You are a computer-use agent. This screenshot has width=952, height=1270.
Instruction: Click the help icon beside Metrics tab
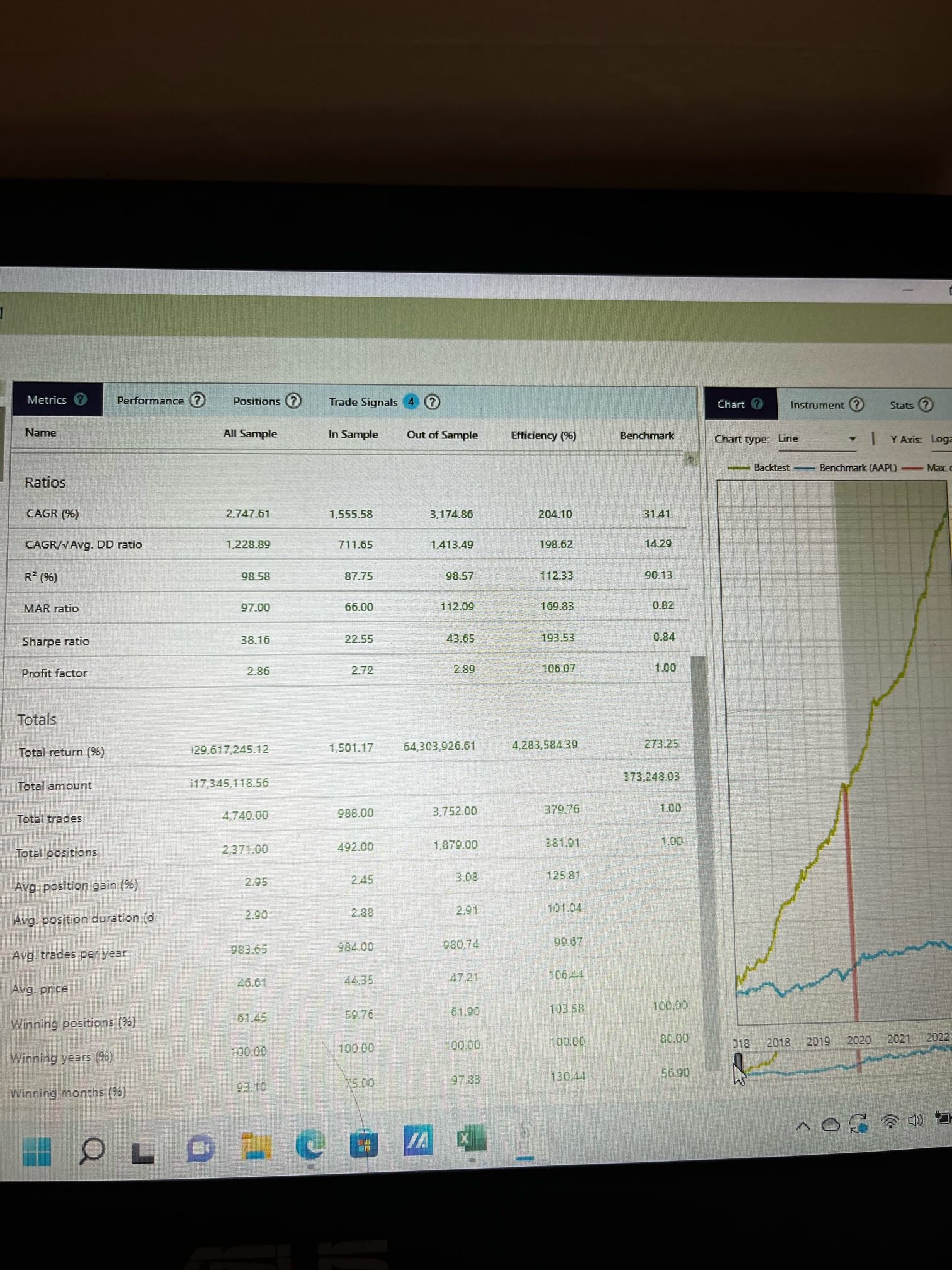[80, 399]
